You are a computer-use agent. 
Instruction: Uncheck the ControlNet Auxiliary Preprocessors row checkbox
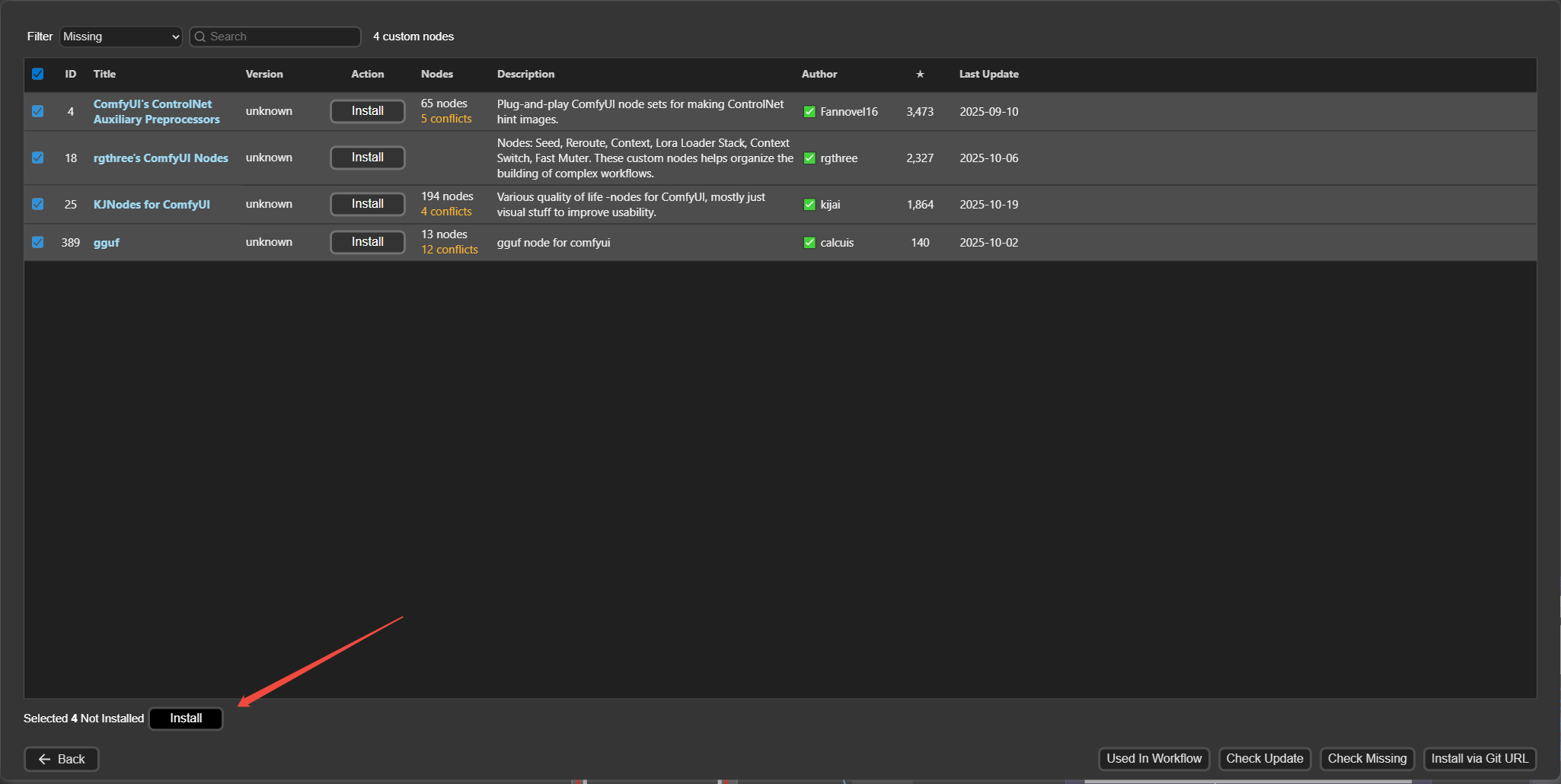[38, 111]
